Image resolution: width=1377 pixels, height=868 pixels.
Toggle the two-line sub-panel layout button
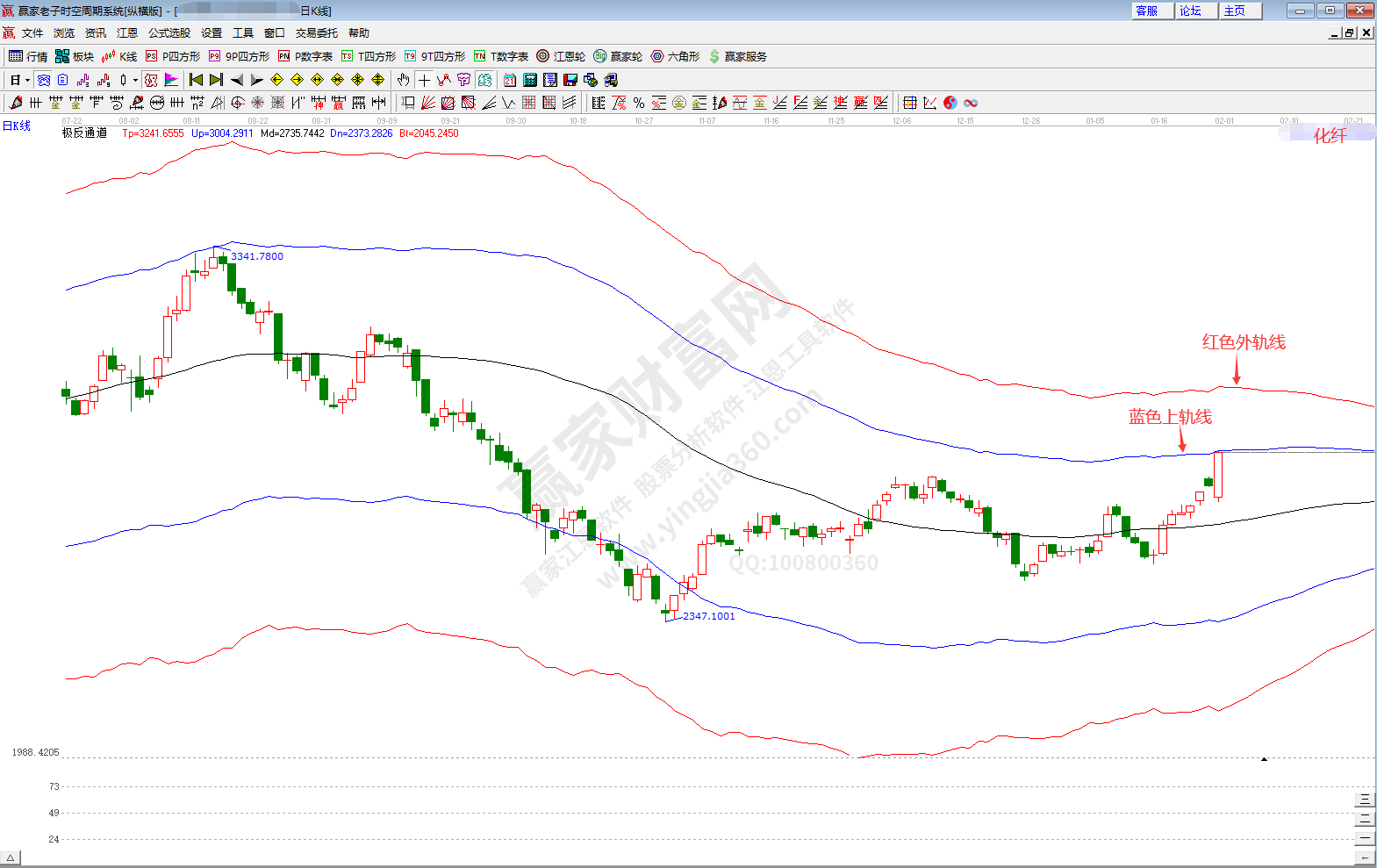tap(1365, 819)
